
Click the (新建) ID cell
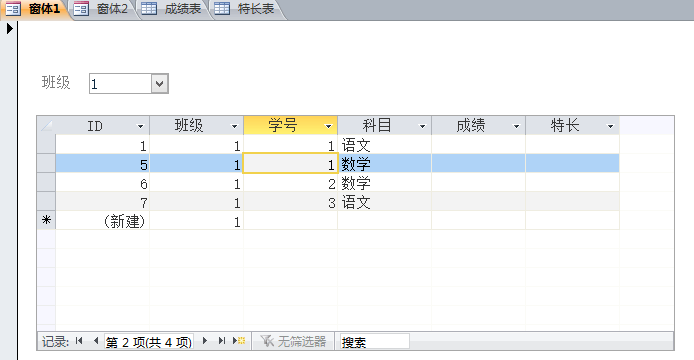103,221
